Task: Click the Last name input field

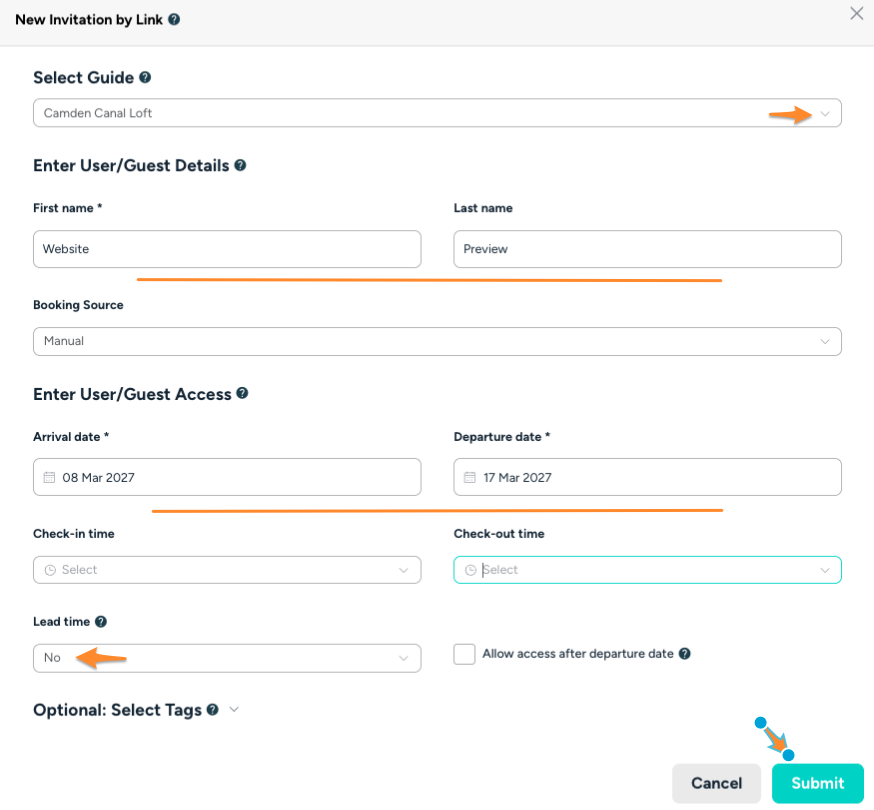Action: pyautogui.click(x=646, y=249)
